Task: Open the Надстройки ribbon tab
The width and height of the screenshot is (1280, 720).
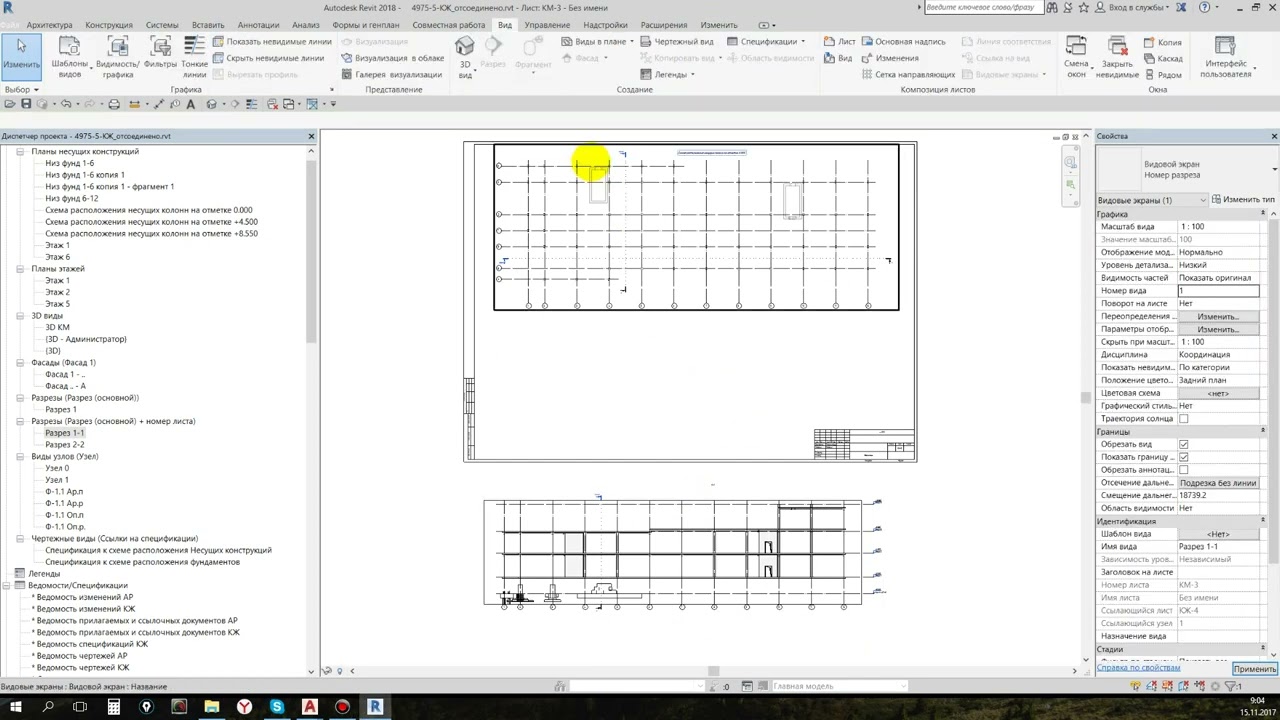Action: (605, 25)
